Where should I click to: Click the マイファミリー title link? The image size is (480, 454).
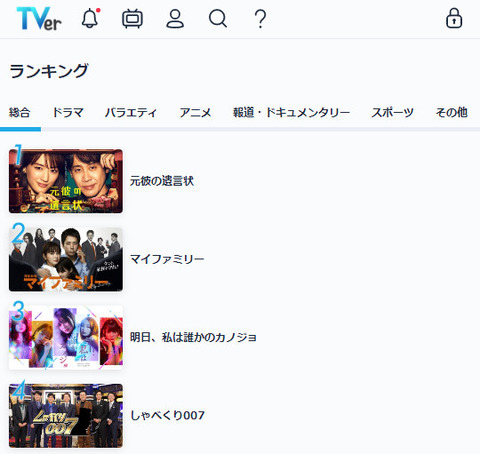tap(167, 259)
